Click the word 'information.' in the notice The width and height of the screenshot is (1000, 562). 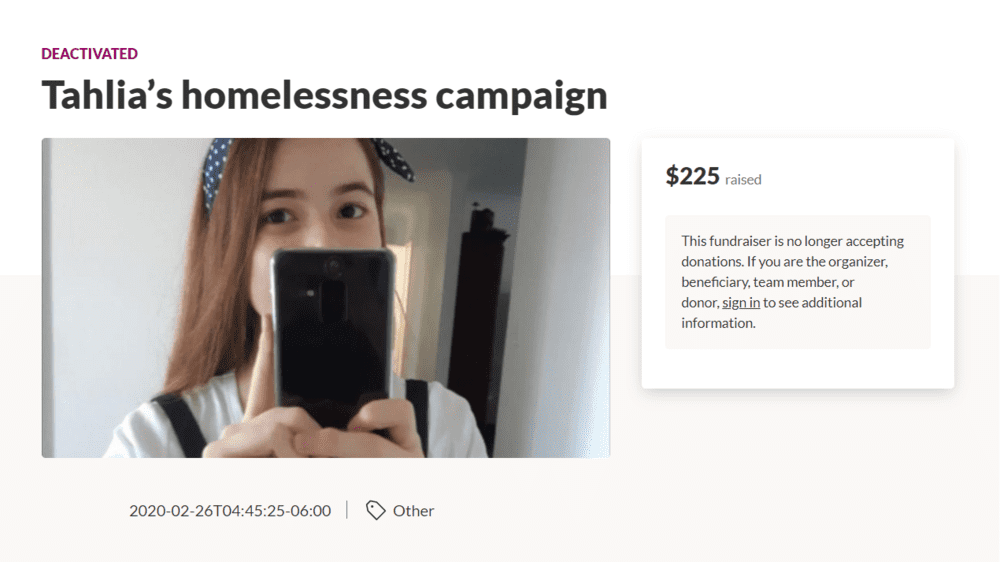coord(718,323)
